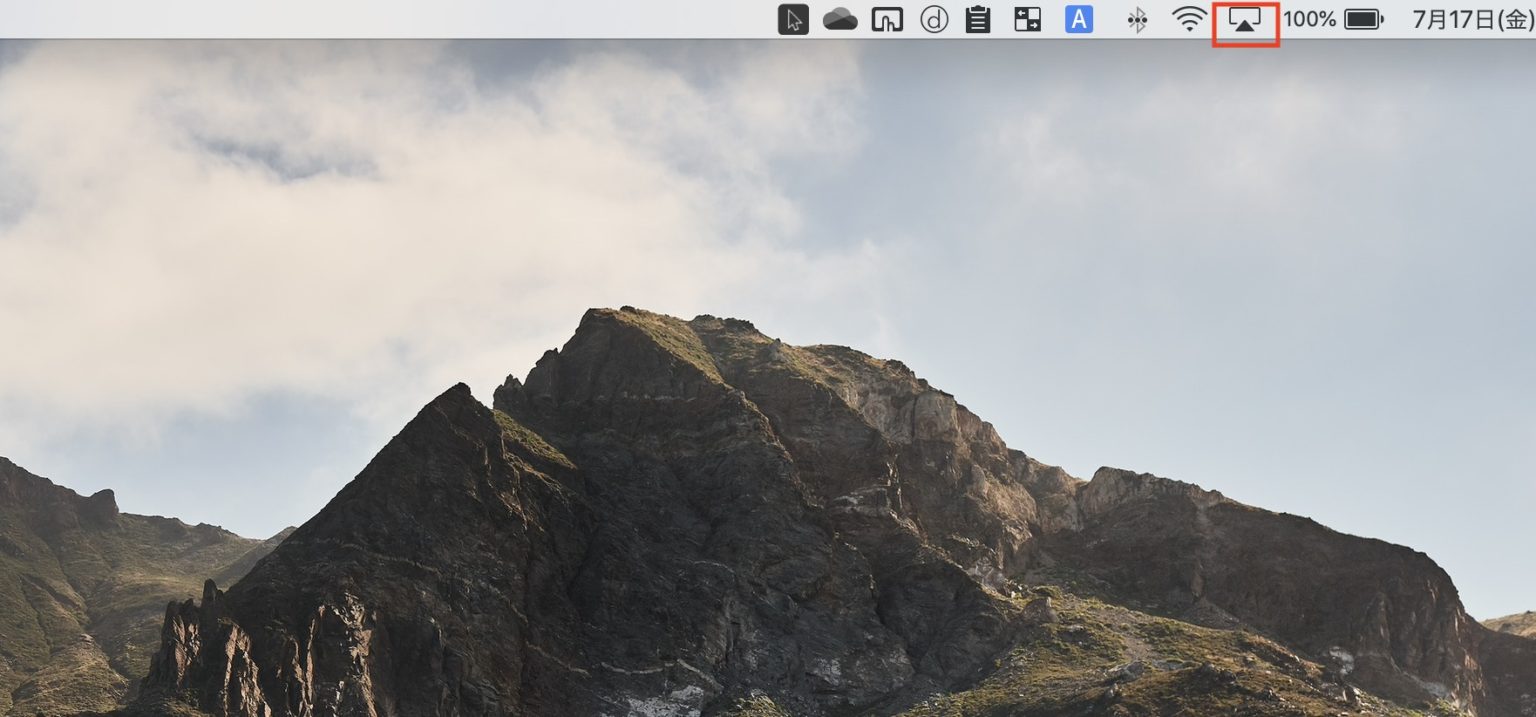Open the Wi-Fi status menu
The height and width of the screenshot is (717, 1536).
[1189, 19]
